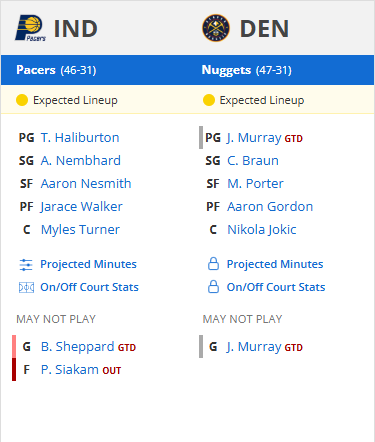The width and height of the screenshot is (375, 442).
Task: Click the DEN team abbreviation header
Action: point(264,29)
